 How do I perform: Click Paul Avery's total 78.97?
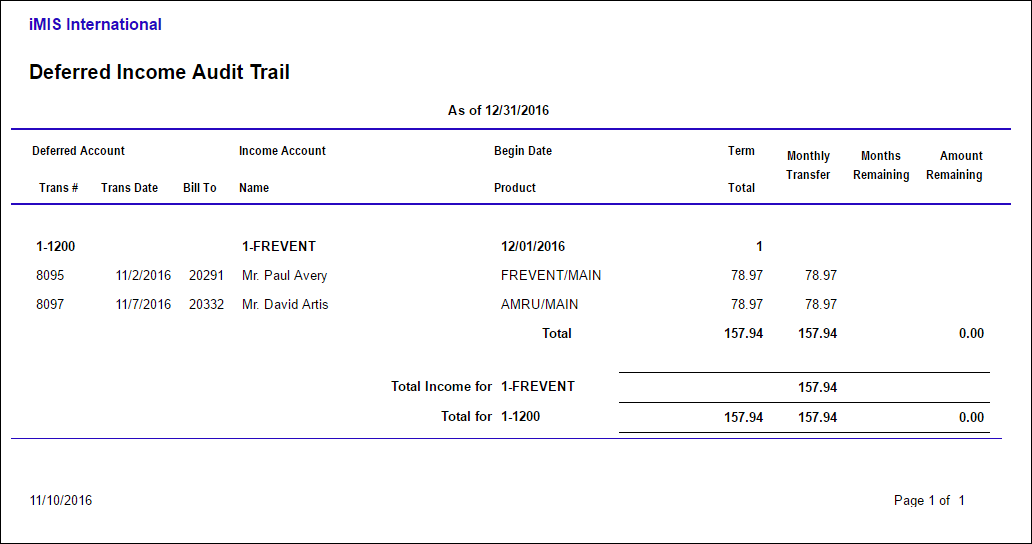point(747,276)
